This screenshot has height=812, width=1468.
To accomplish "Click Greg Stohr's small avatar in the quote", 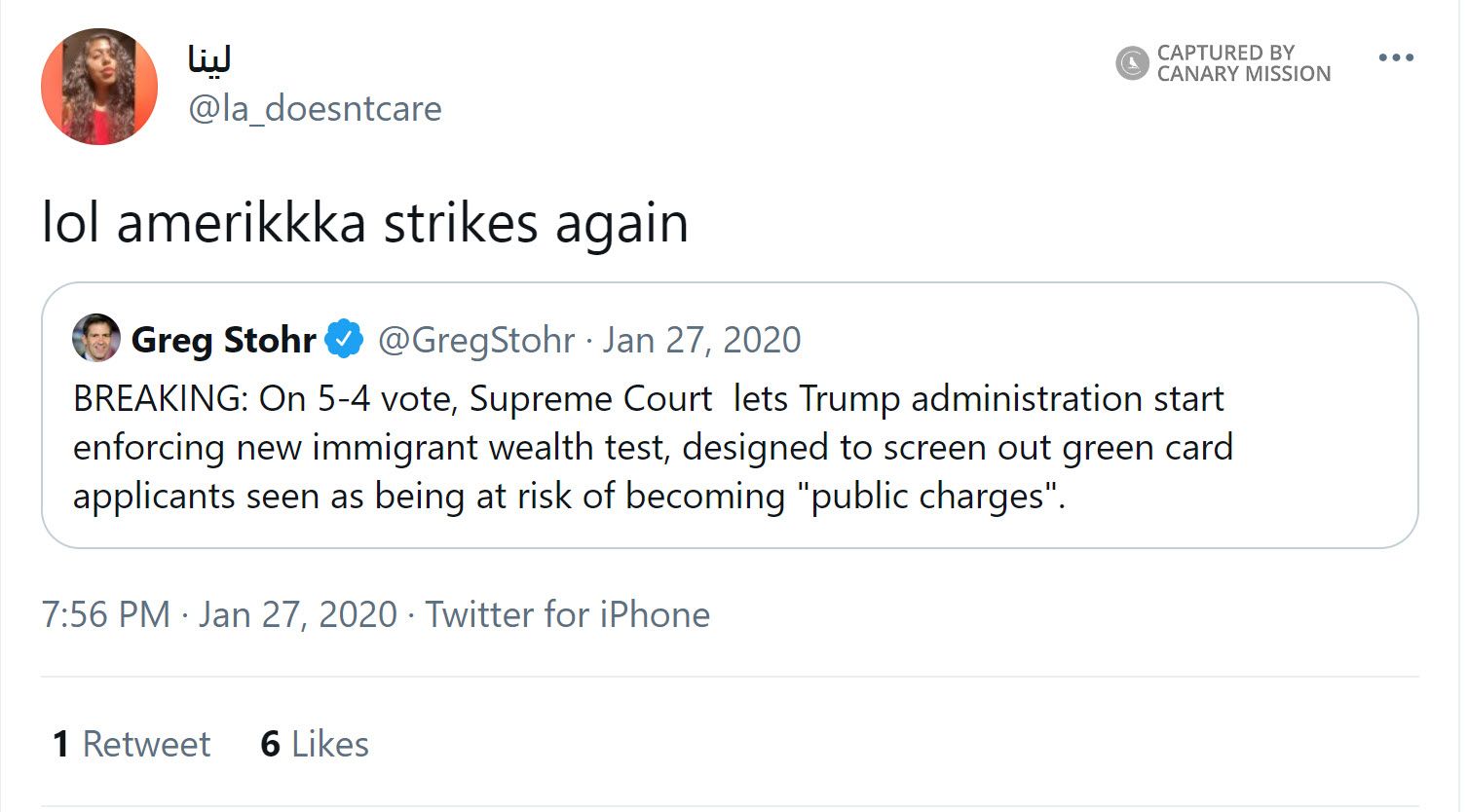I will [x=95, y=339].
